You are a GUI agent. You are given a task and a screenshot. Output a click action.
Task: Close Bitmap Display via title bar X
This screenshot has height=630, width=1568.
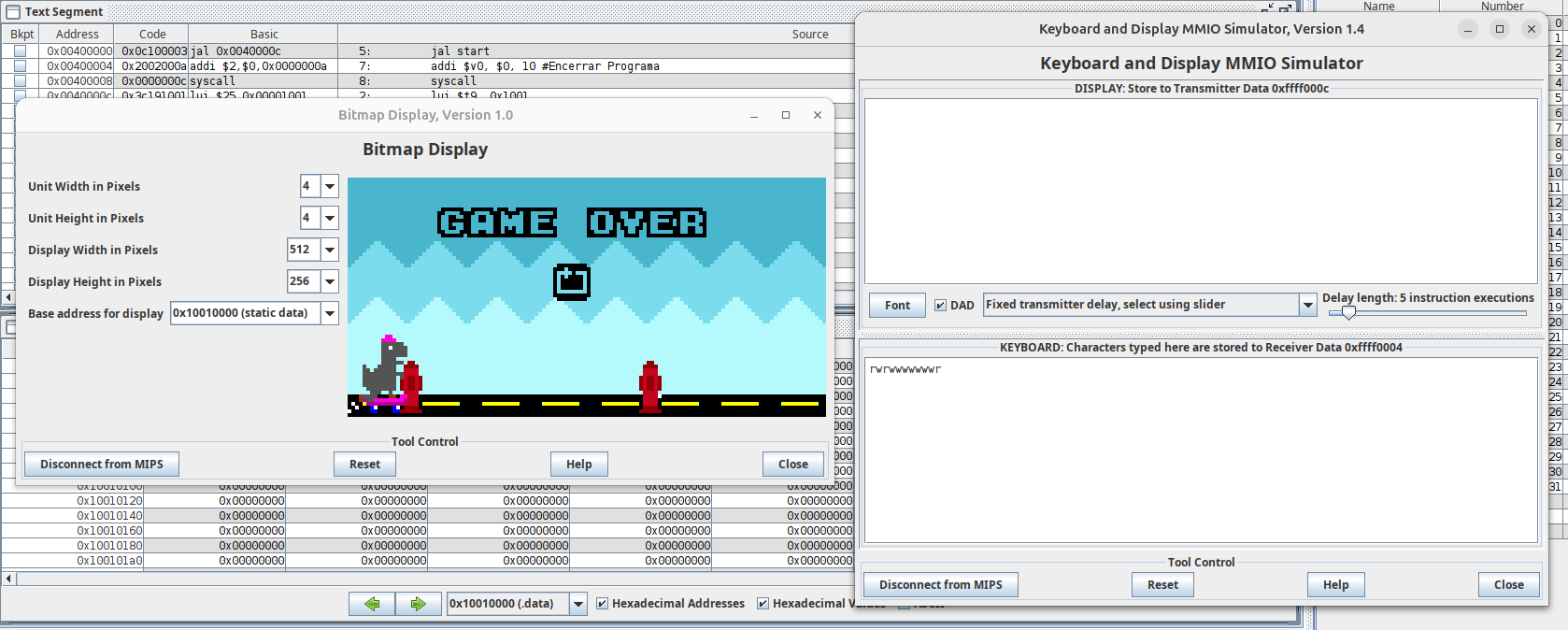818,115
